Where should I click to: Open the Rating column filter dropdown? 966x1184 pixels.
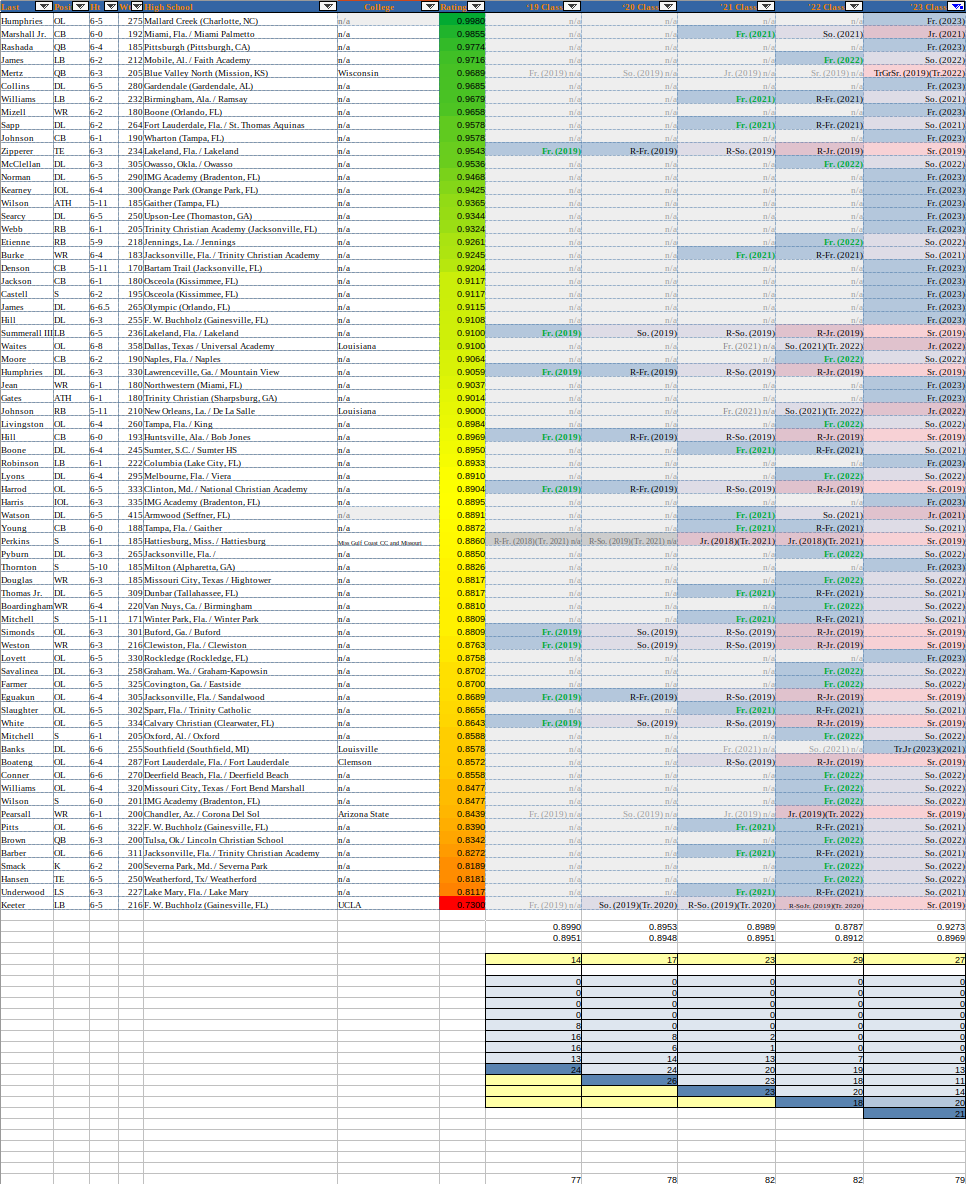476,6
